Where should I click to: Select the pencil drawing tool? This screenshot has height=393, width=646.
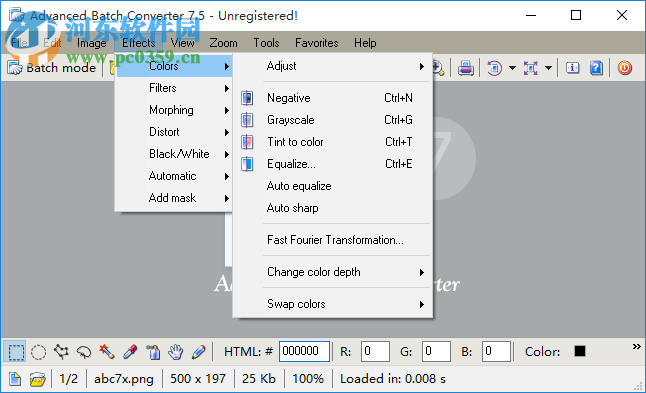(x=199, y=352)
